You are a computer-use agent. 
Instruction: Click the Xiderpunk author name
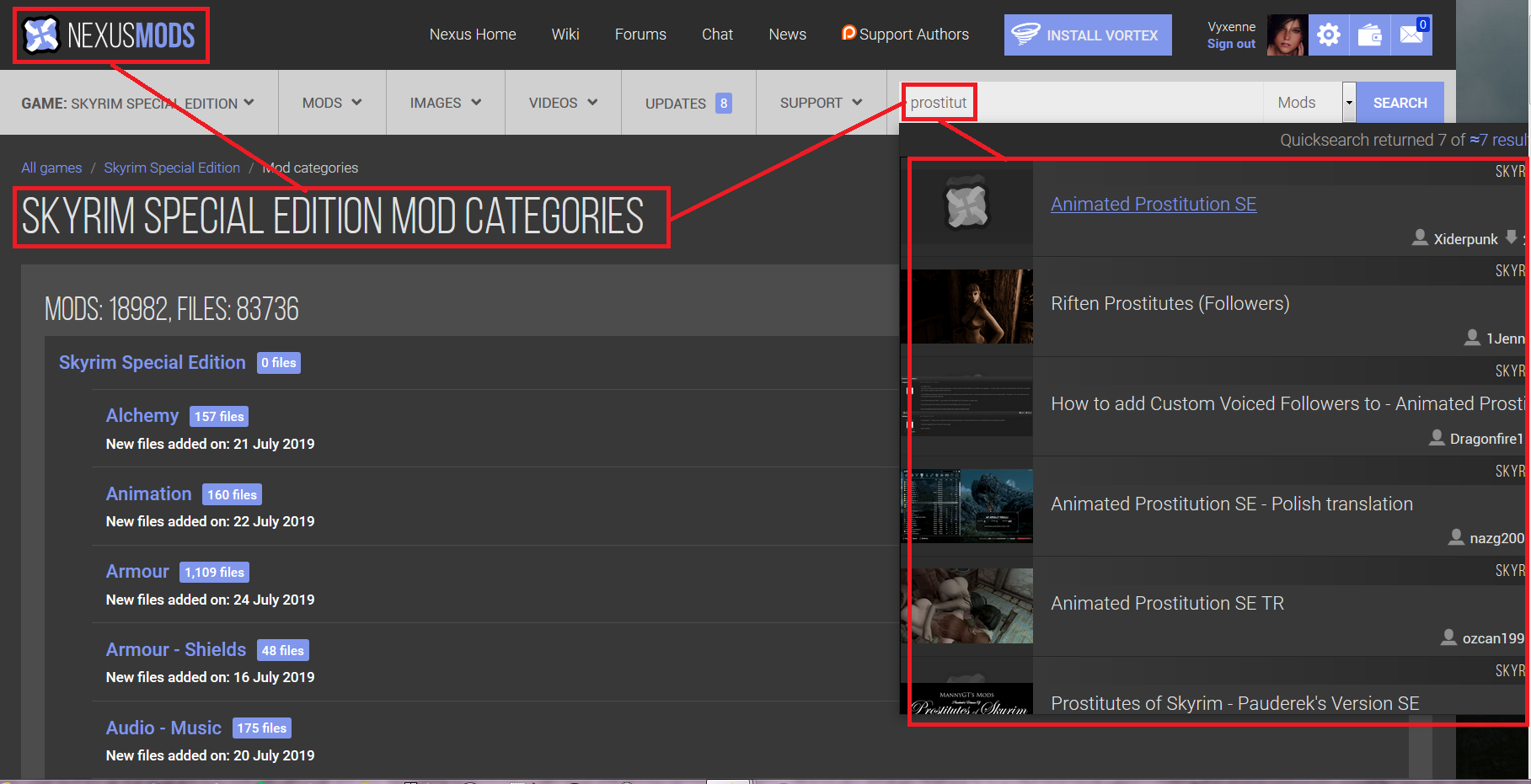click(x=1465, y=239)
